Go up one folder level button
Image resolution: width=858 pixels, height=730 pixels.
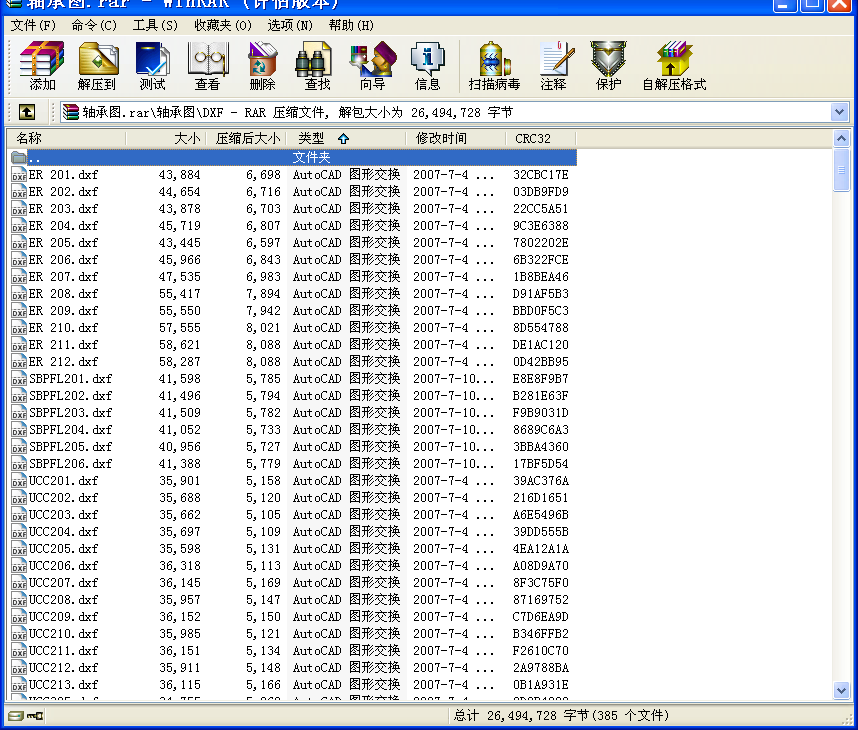(27, 112)
